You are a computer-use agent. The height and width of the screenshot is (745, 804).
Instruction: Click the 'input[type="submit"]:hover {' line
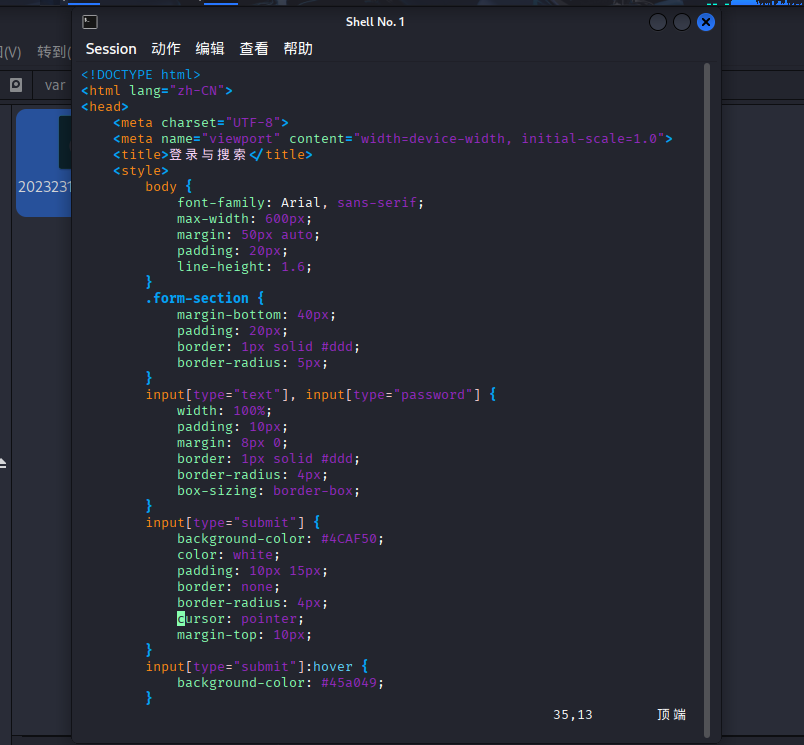point(256,667)
